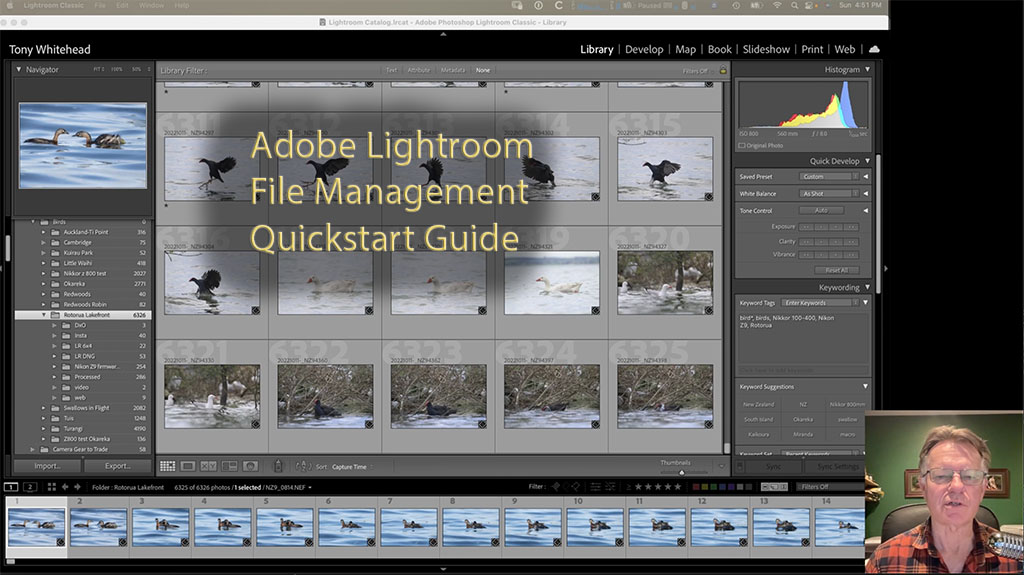
Task: Select Metadata in Library Filter bar
Action: (x=453, y=70)
